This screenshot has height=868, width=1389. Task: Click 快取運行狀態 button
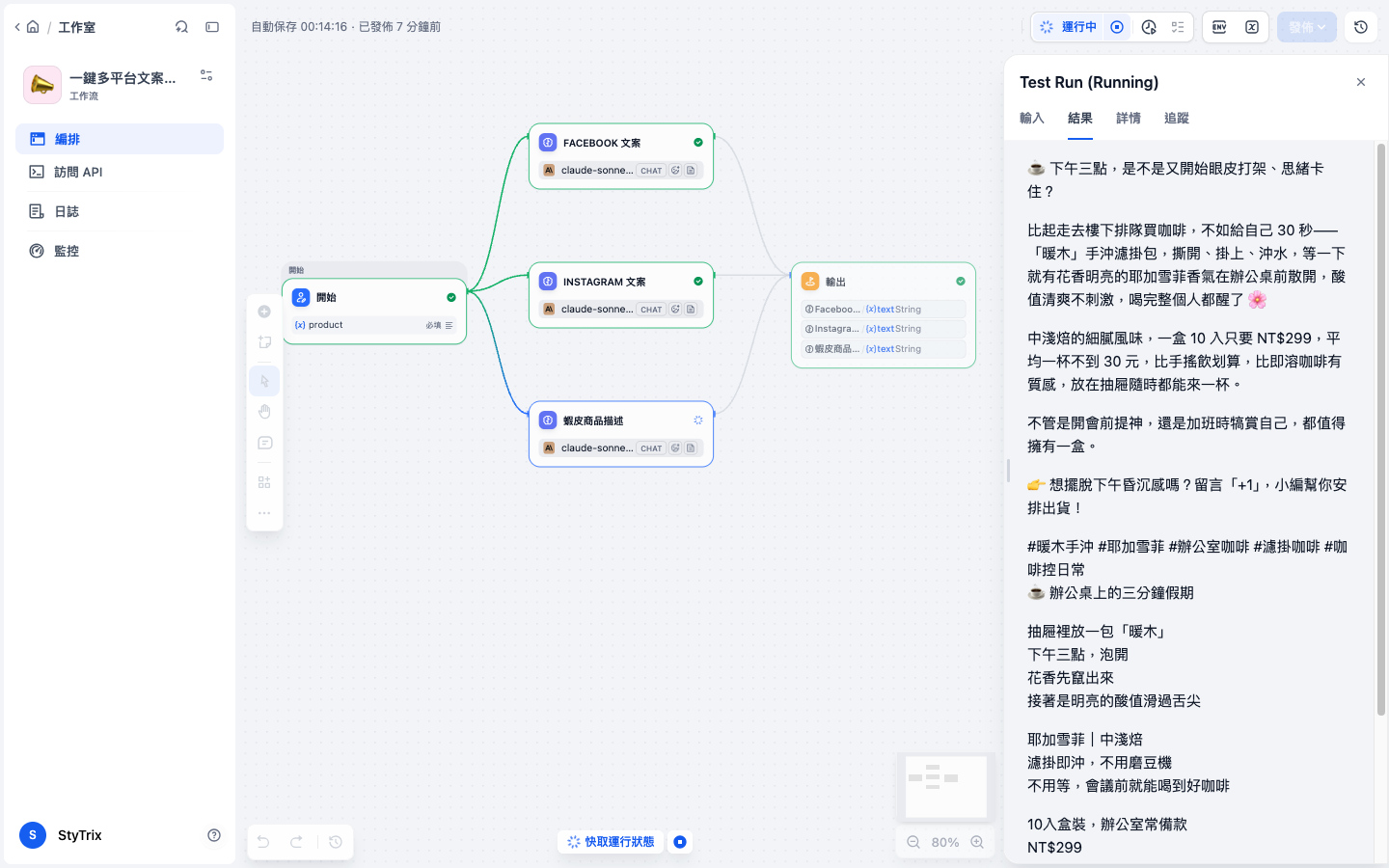pyautogui.click(x=611, y=842)
